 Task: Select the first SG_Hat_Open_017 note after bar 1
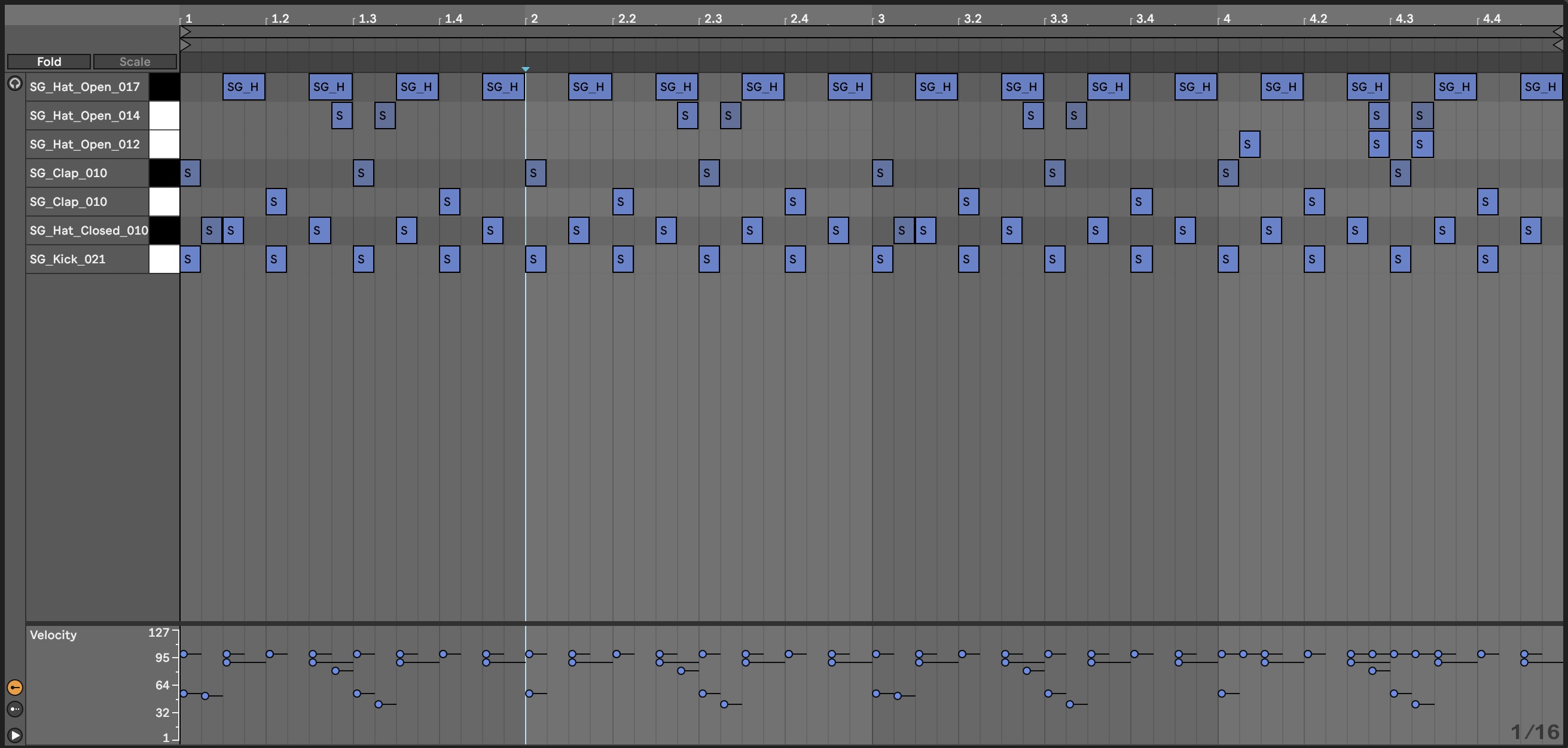pos(244,87)
